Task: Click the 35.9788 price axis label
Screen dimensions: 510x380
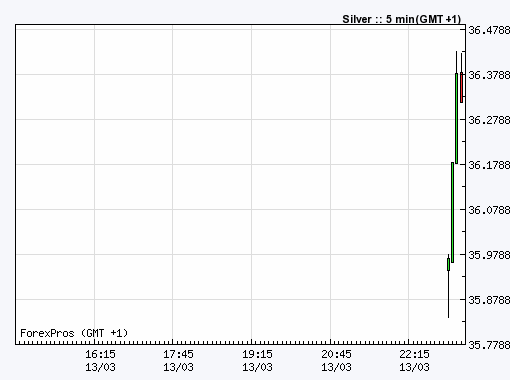Action: 489,255
